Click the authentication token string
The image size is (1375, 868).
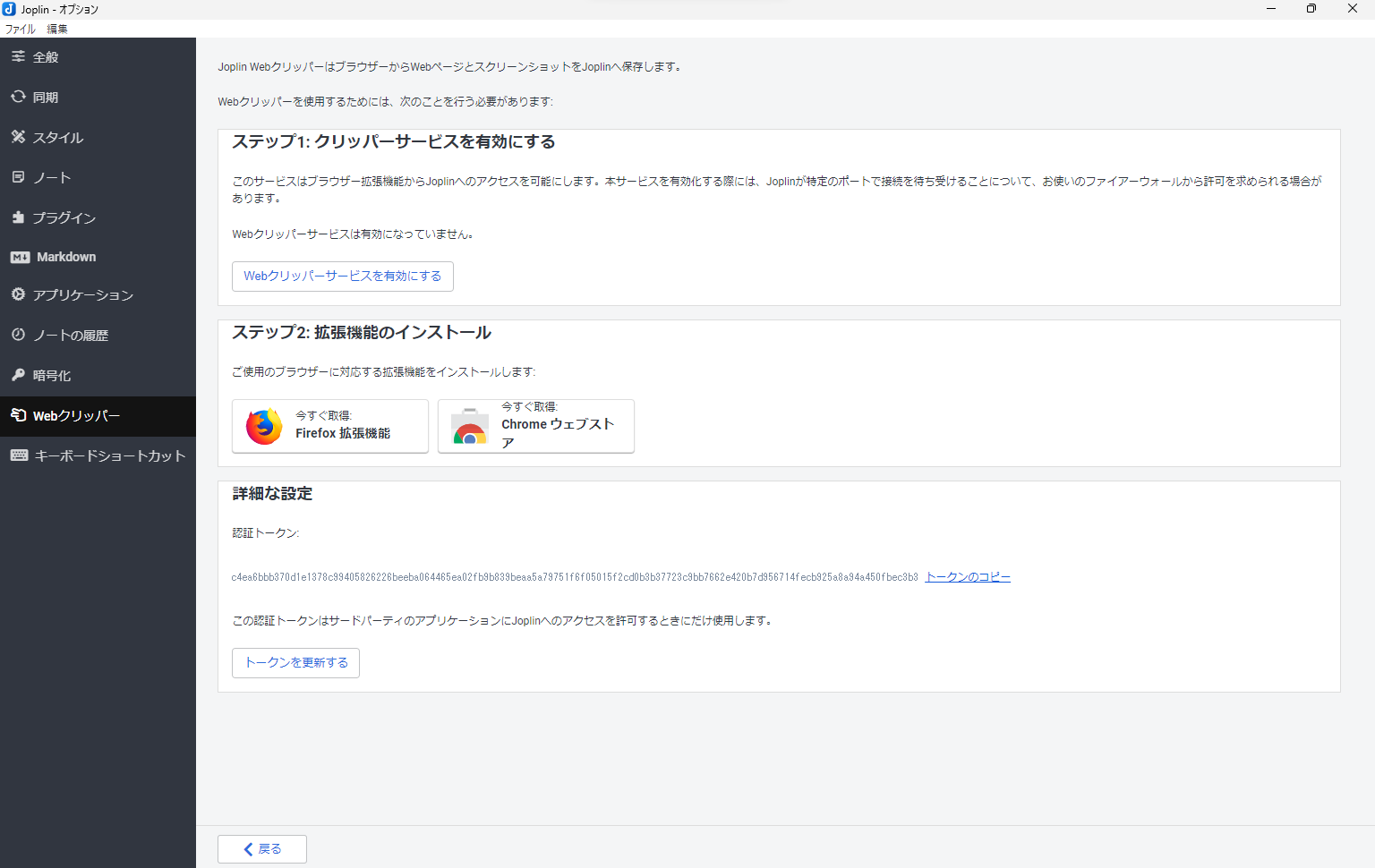(x=574, y=577)
